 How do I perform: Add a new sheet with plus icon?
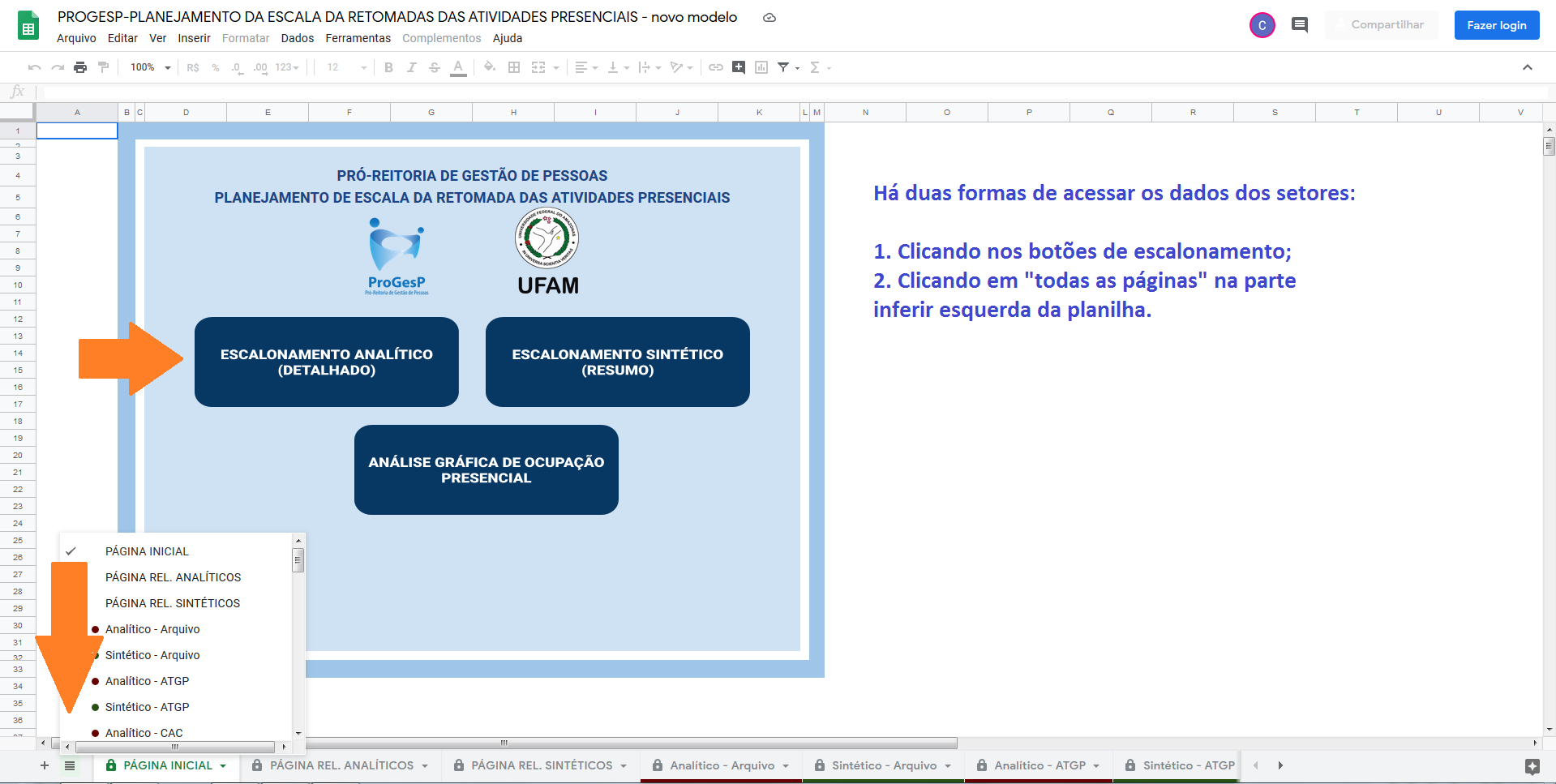point(45,765)
